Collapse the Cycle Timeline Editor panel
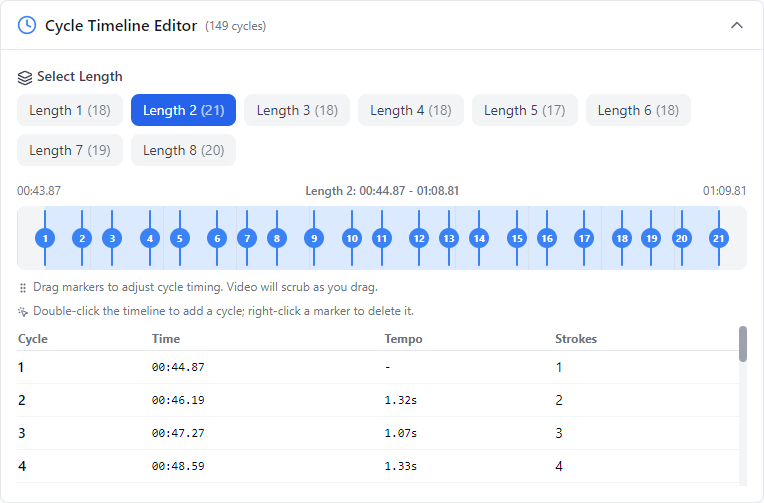The height and width of the screenshot is (503, 764). click(x=737, y=25)
